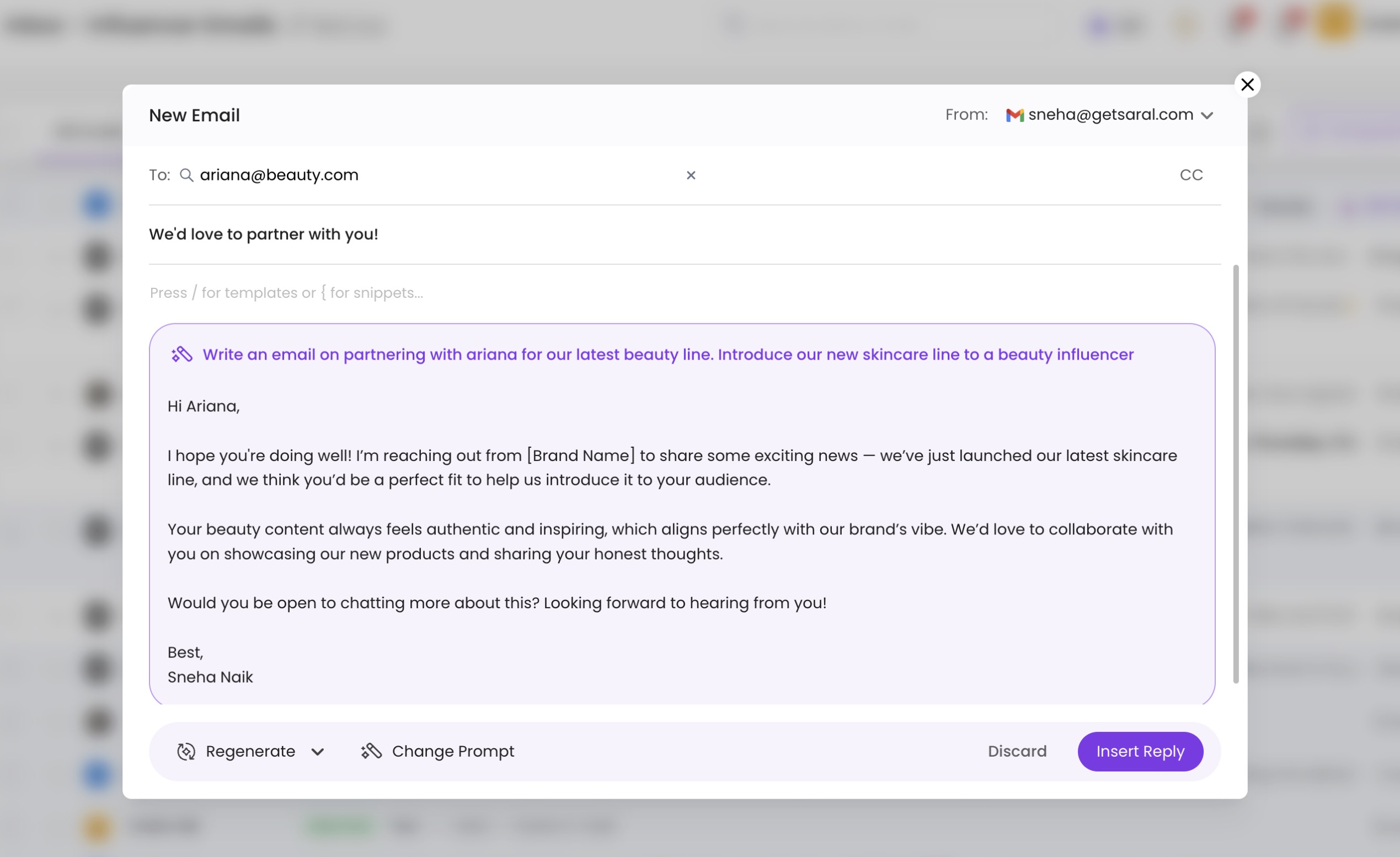Click the Gmail icon beside sender address
The height and width of the screenshot is (857, 1400).
pyautogui.click(x=1014, y=115)
